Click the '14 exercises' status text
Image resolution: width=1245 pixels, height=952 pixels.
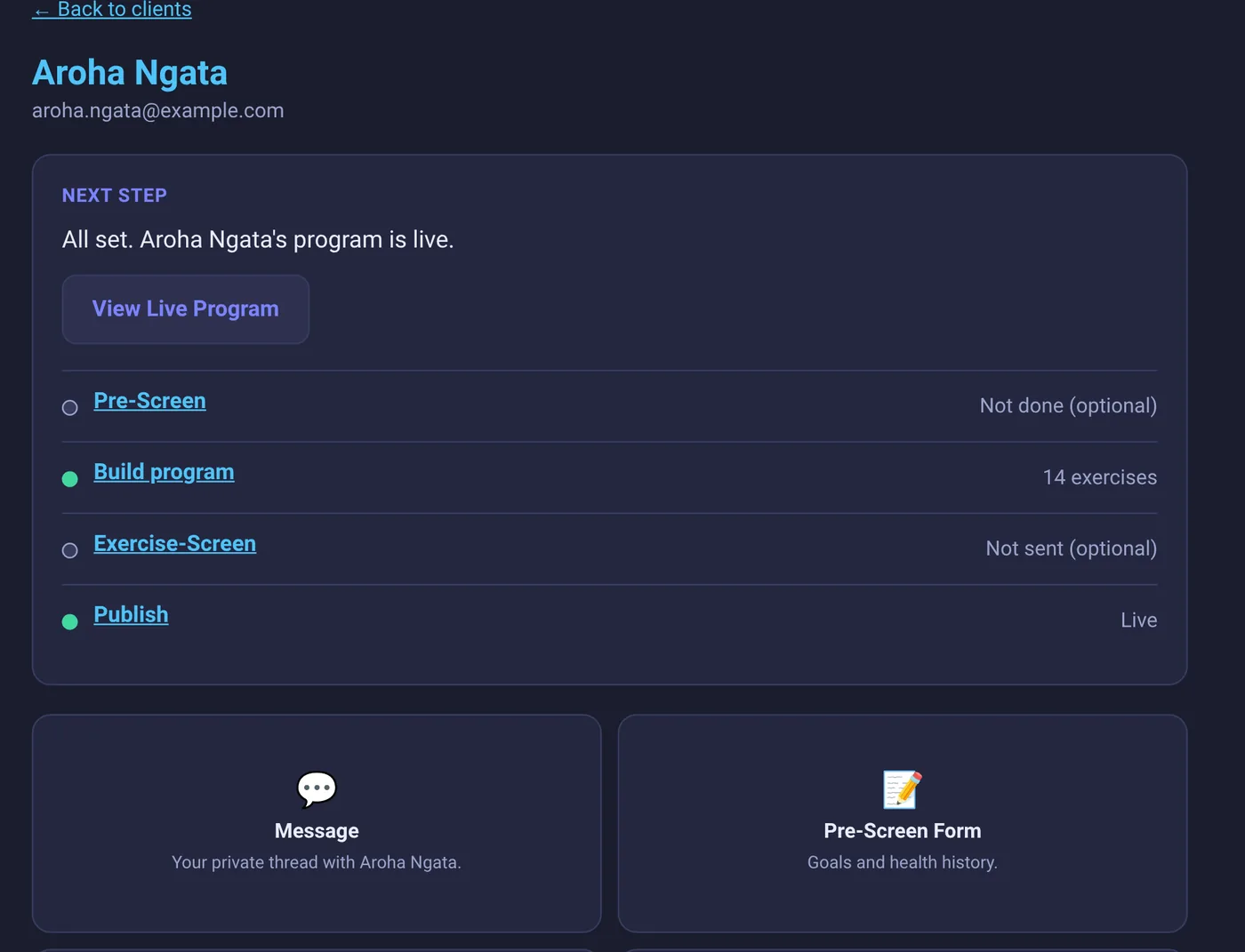[1100, 477]
